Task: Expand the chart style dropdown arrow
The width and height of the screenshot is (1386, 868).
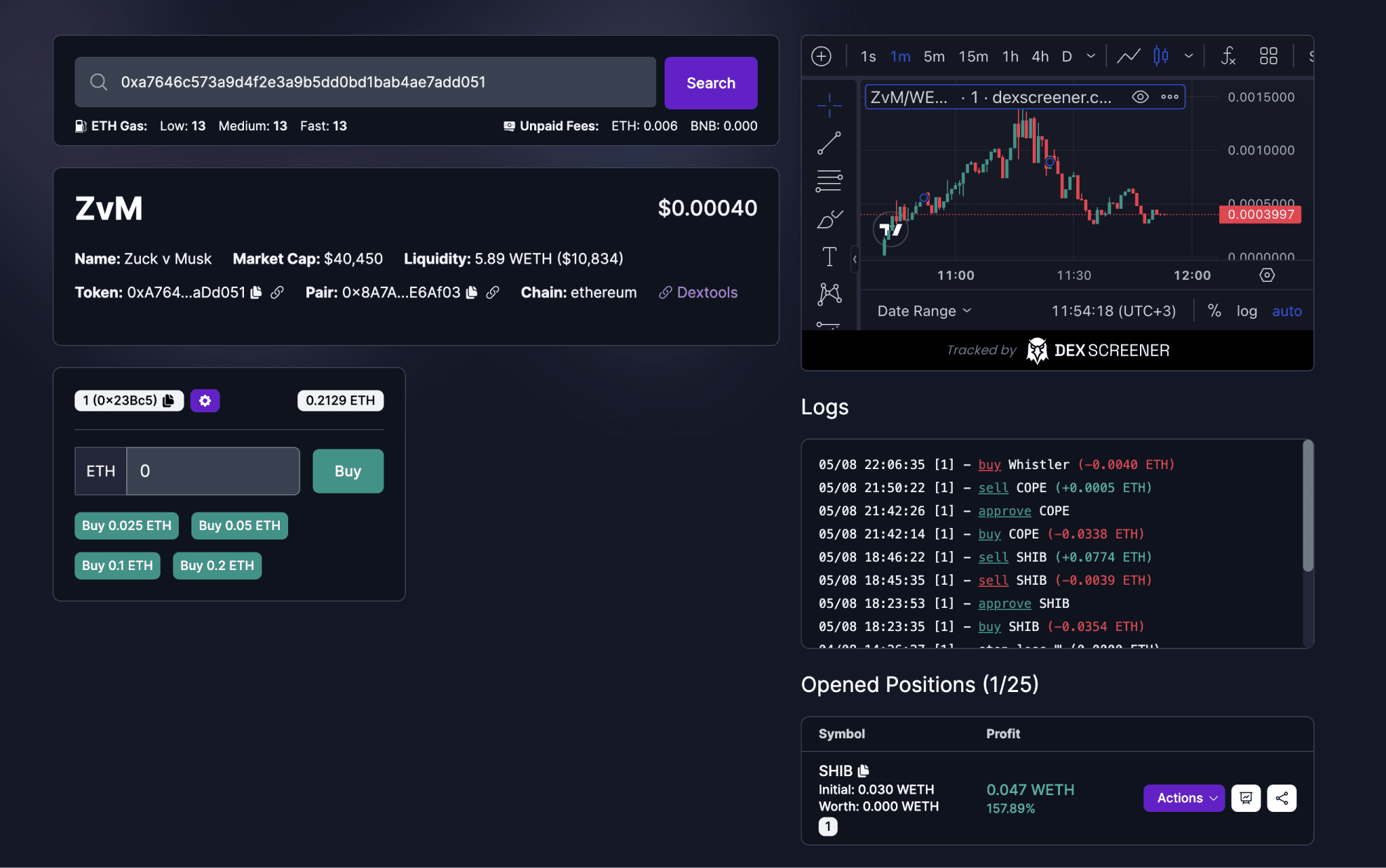Action: (1189, 56)
